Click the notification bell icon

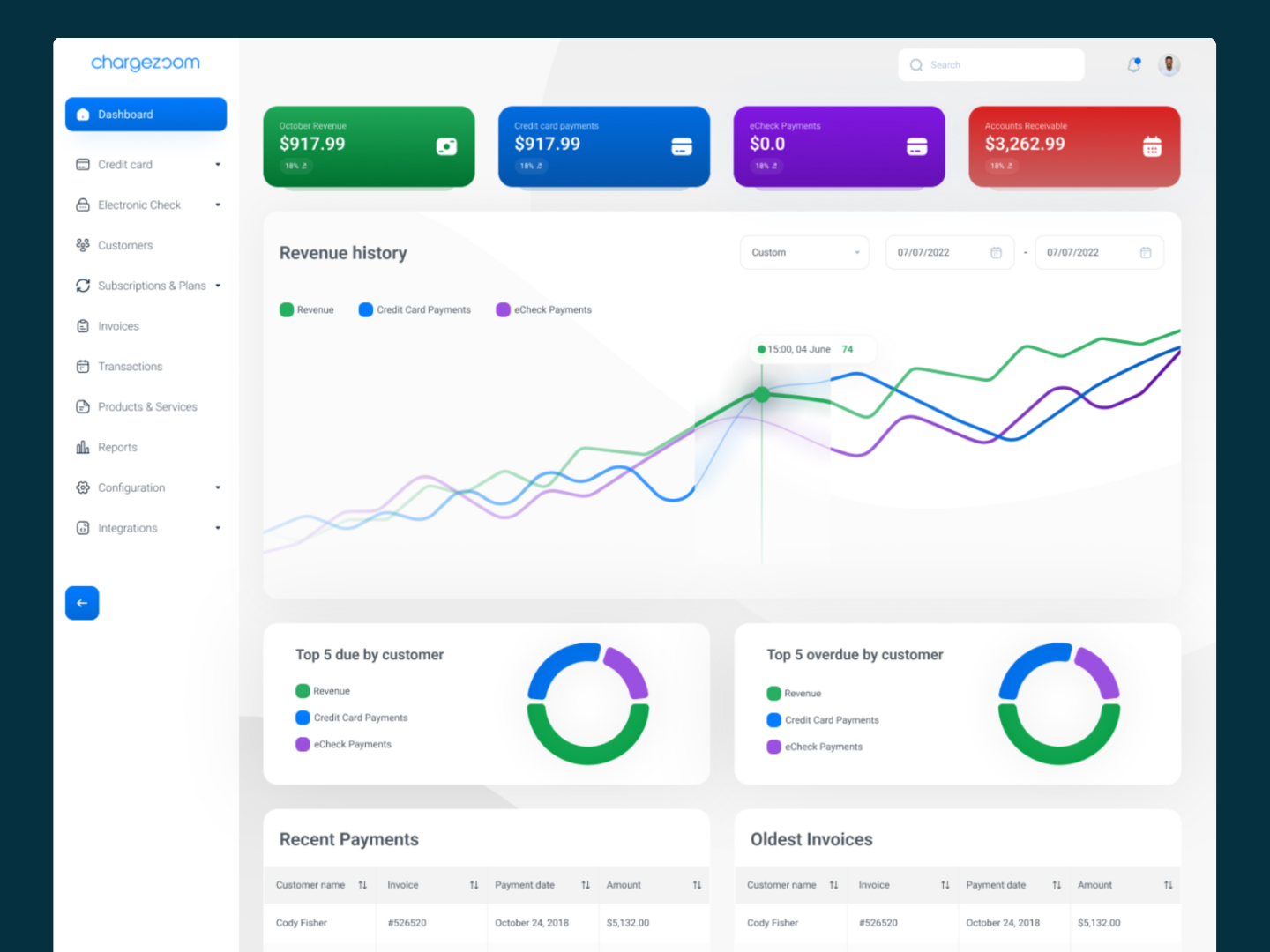(1134, 64)
